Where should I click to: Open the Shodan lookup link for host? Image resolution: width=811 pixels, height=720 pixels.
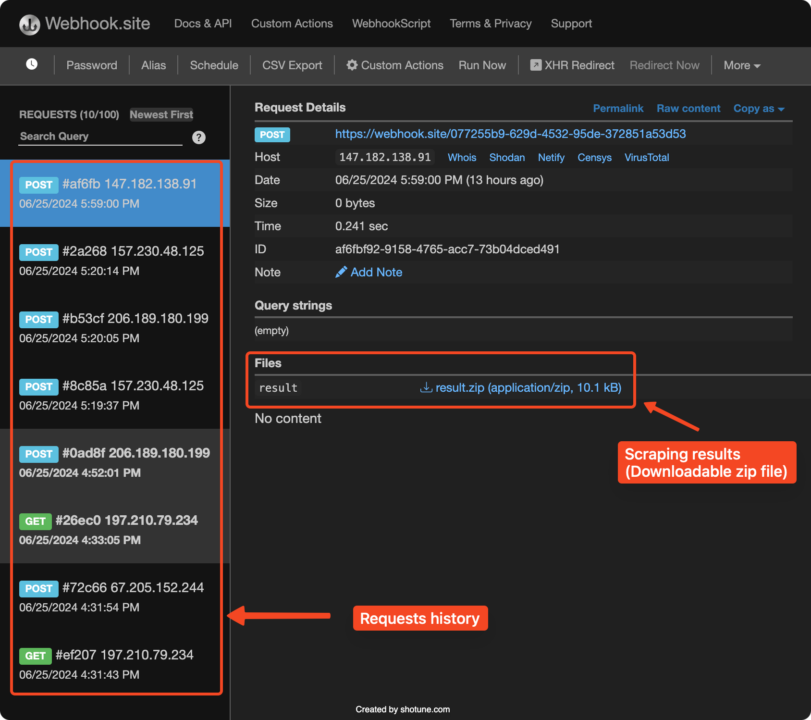click(x=507, y=158)
